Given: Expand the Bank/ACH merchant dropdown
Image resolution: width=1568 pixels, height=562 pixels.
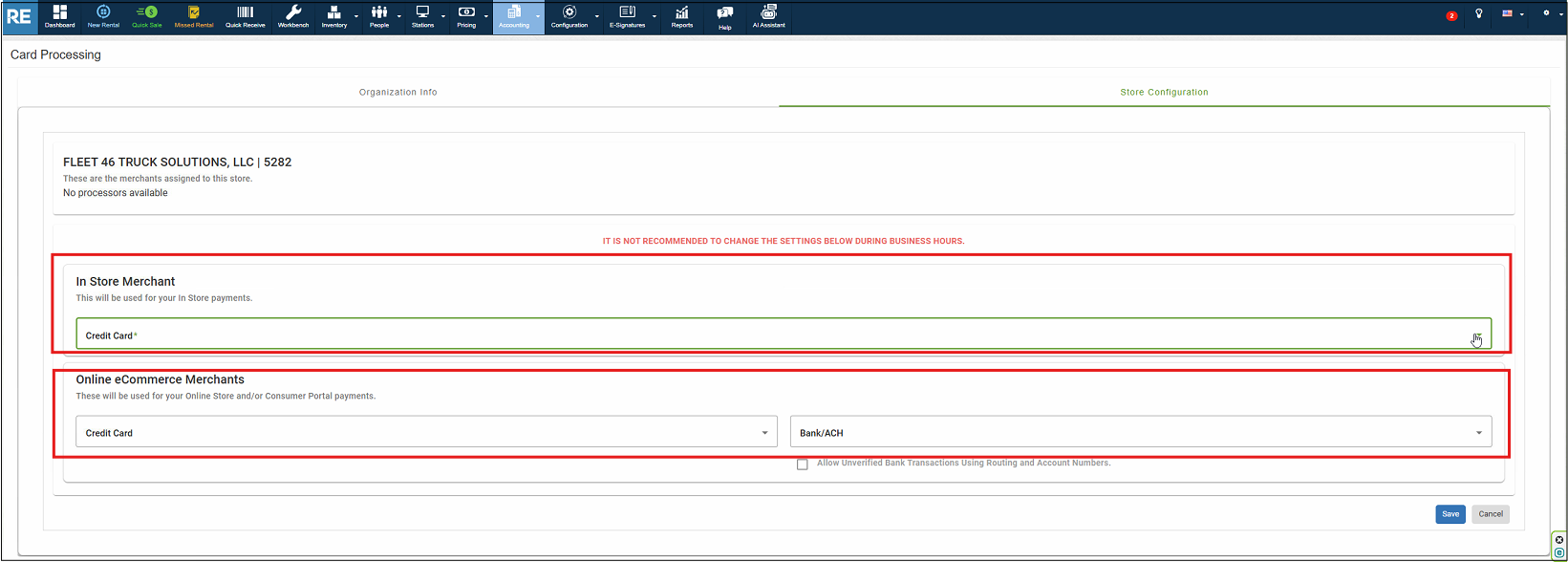Looking at the screenshot, I should (x=1478, y=433).
